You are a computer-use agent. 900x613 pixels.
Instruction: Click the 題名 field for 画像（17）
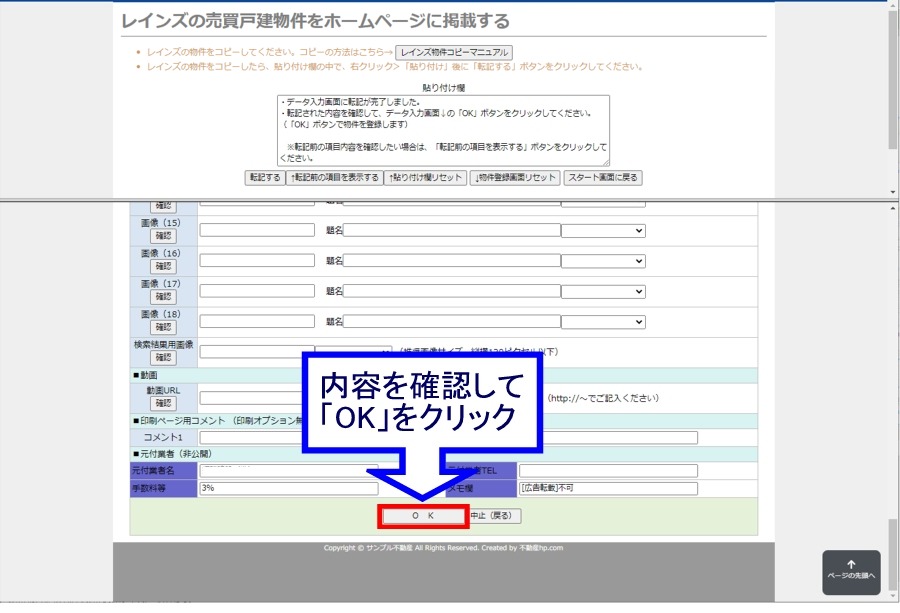[x=452, y=291]
